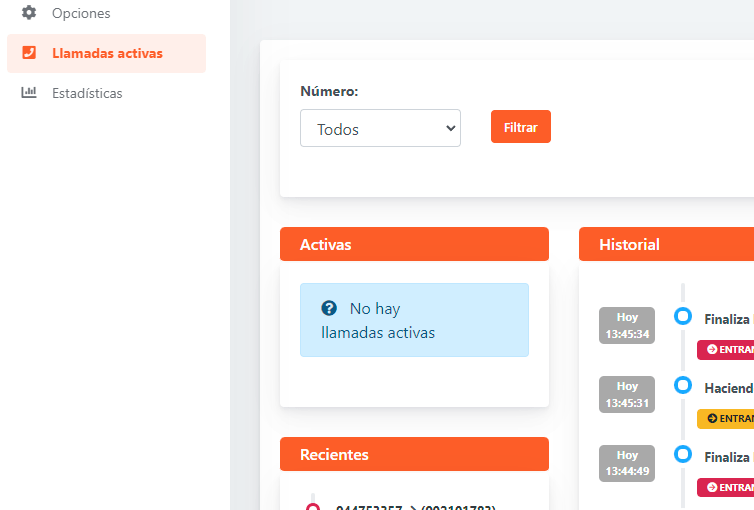The image size is (754, 510).
Task: Click the red circle marker in Recientes
Action: click(312, 507)
